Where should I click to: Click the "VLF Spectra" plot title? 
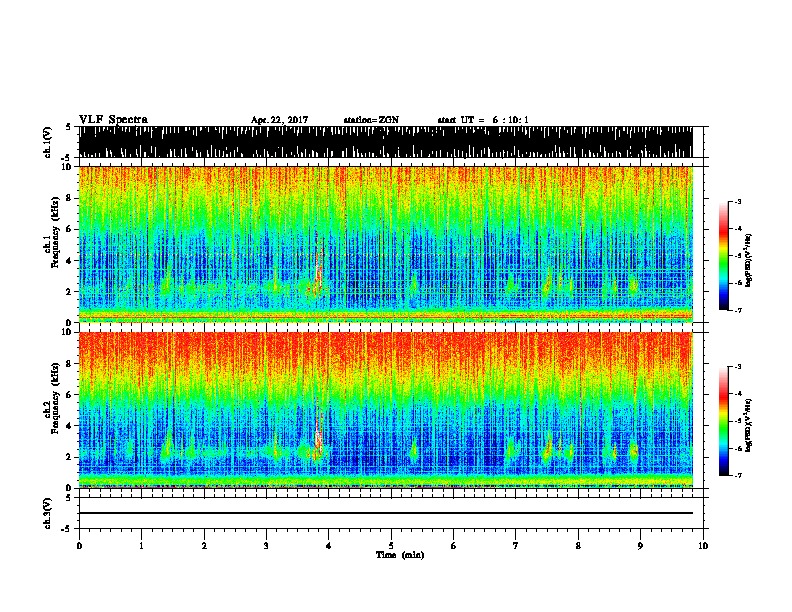pos(113,120)
